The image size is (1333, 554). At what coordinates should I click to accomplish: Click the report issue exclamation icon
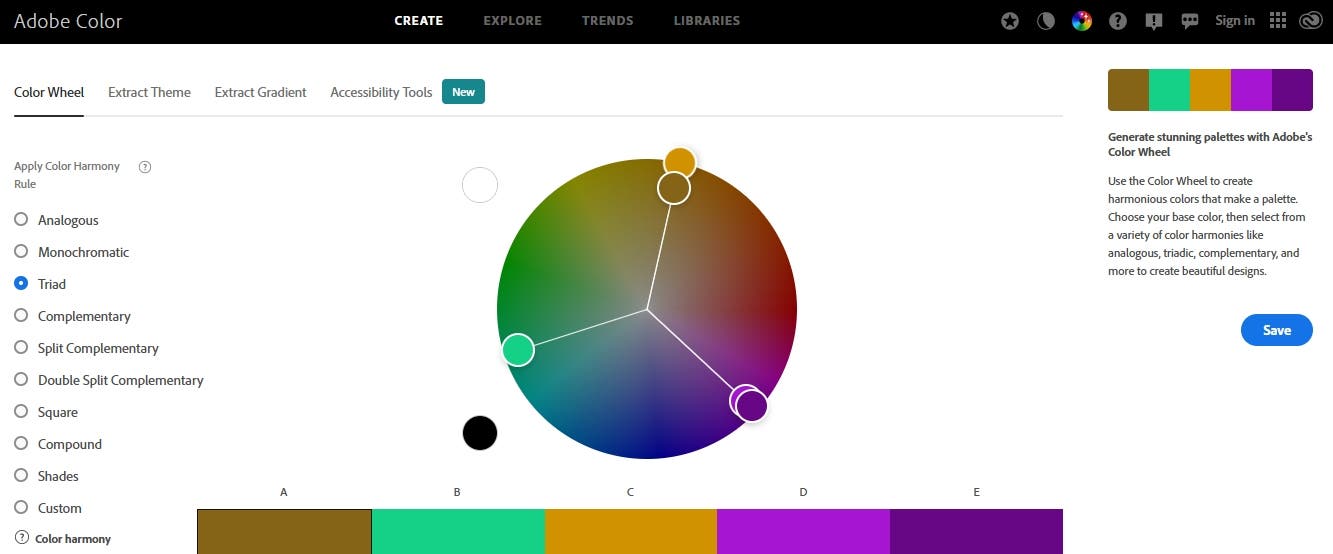pos(1154,21)
